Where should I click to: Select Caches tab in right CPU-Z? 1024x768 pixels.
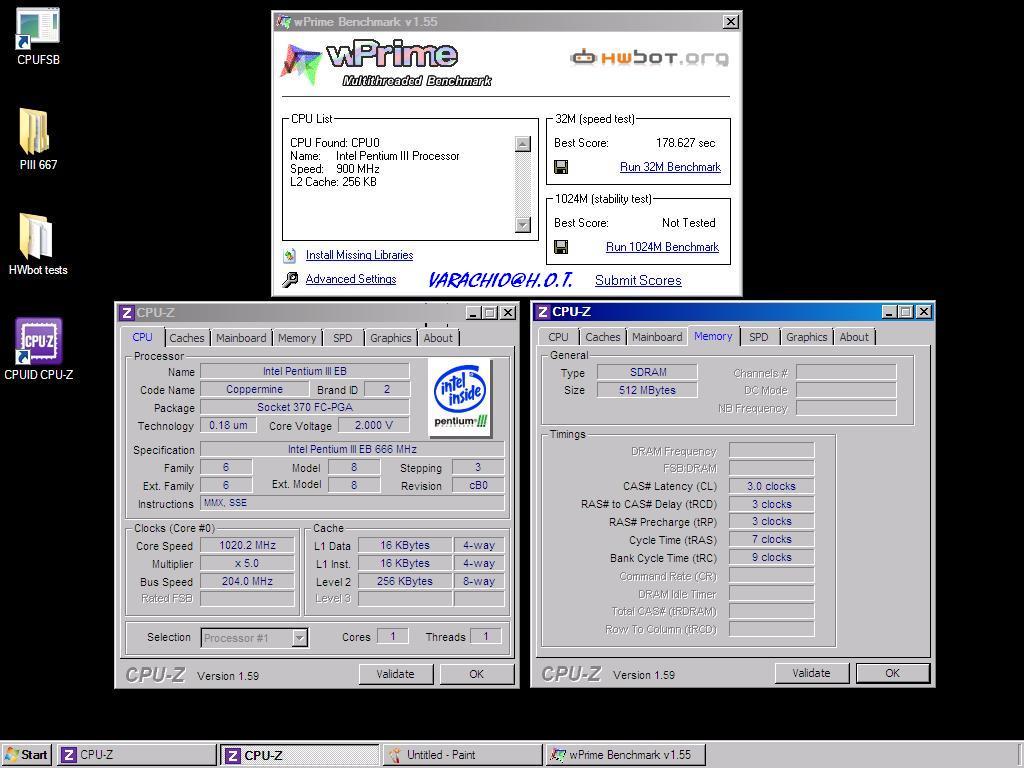click(x=602, y=337)
